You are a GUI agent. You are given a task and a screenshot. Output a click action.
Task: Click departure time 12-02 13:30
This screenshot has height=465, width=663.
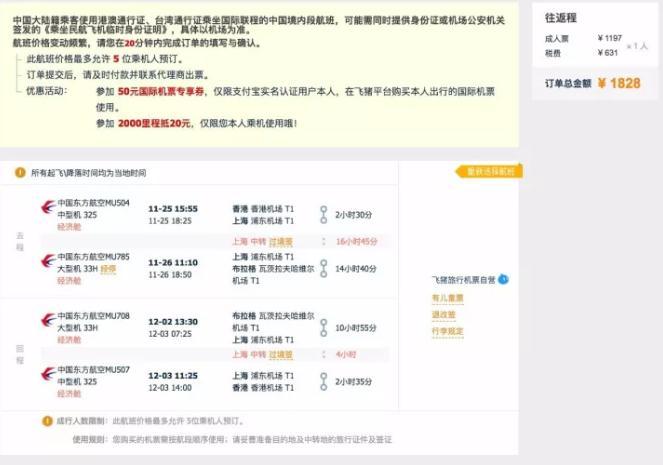tap(173, 322)
